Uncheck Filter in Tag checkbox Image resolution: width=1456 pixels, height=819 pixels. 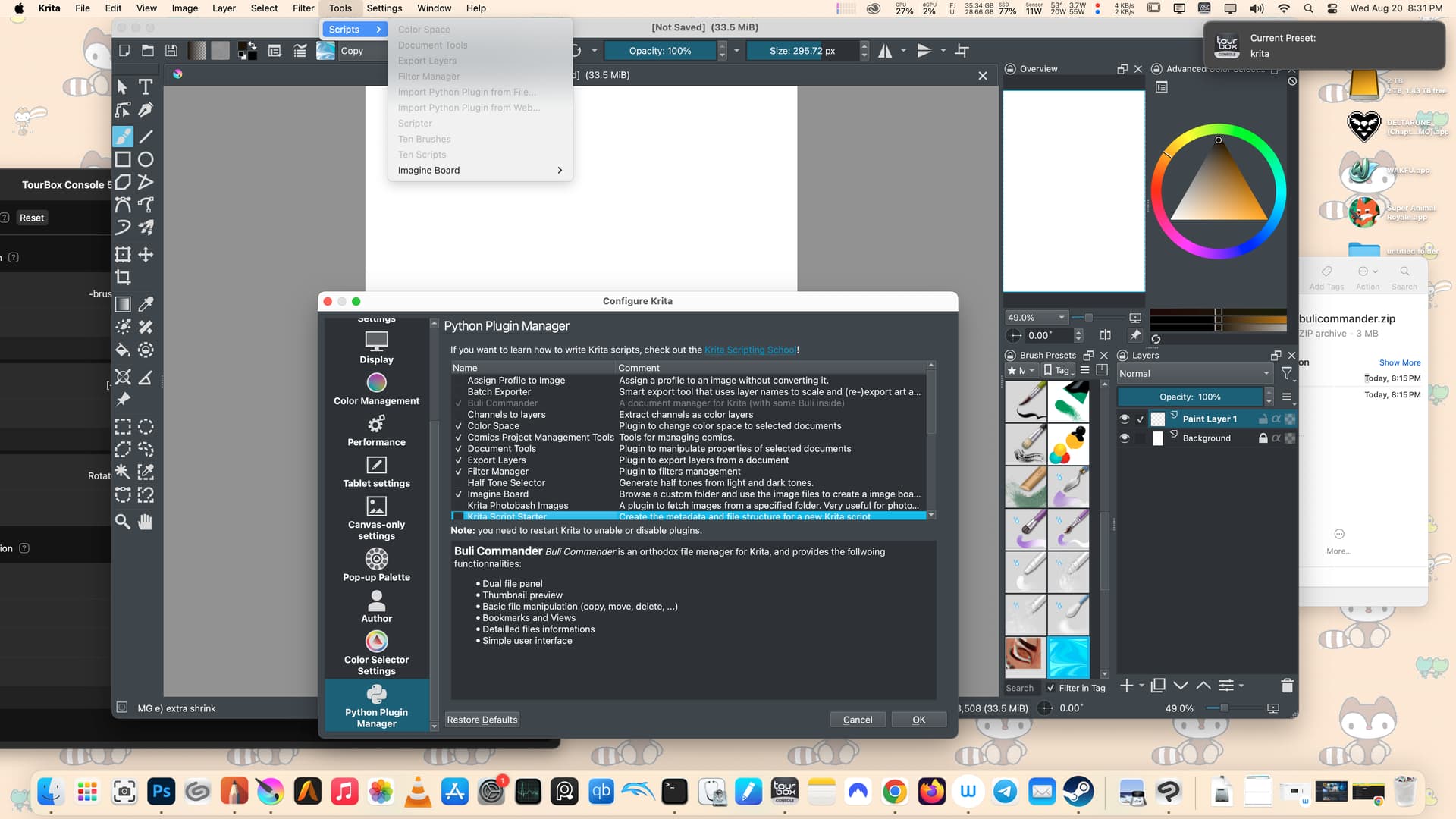(x=1050, y=688)
